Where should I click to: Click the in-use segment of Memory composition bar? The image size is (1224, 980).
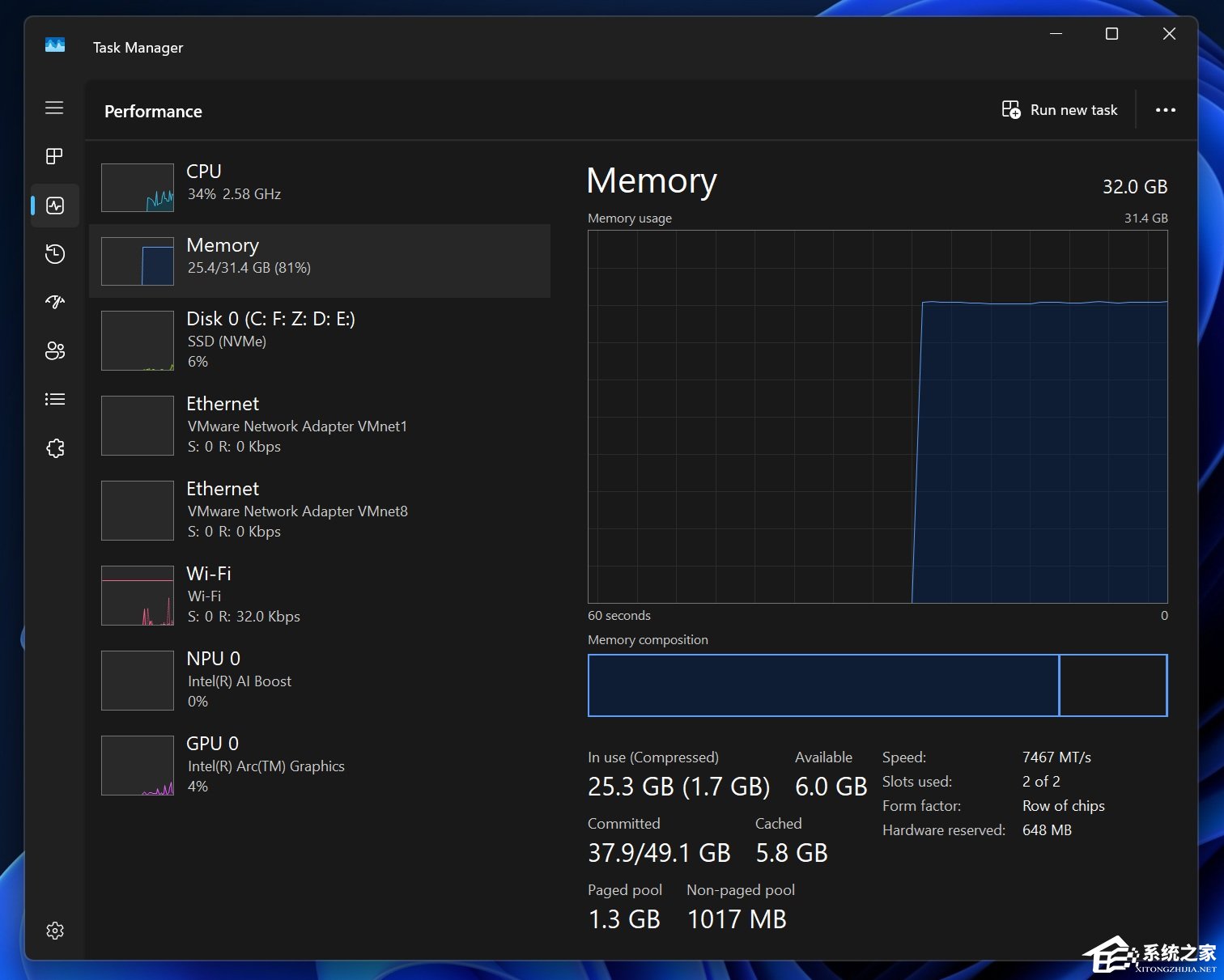pos(823,685)
